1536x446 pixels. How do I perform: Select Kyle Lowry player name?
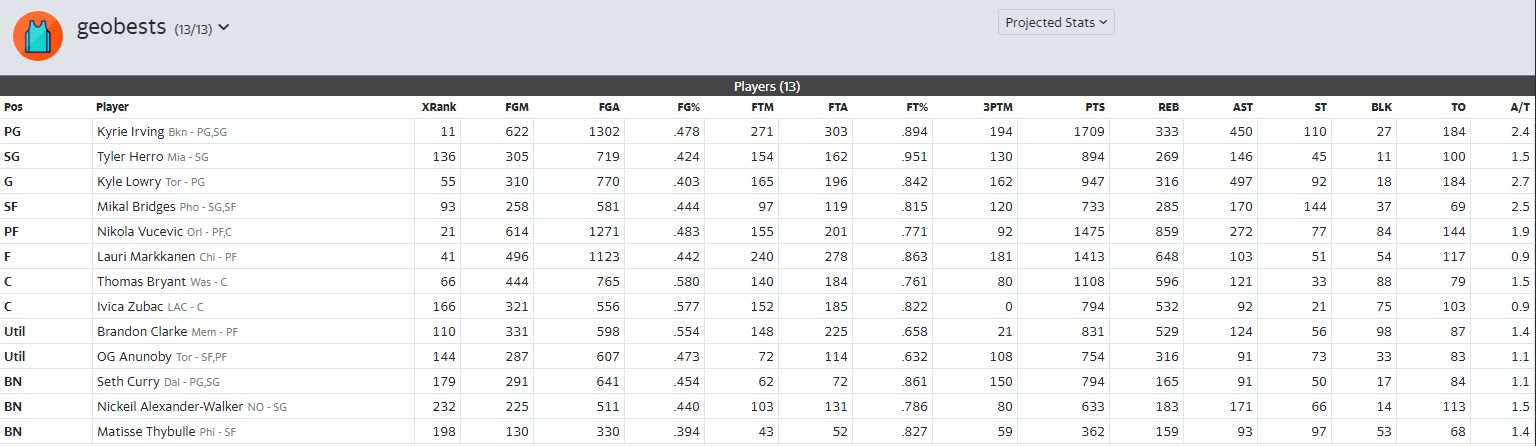tap(129, 182)
